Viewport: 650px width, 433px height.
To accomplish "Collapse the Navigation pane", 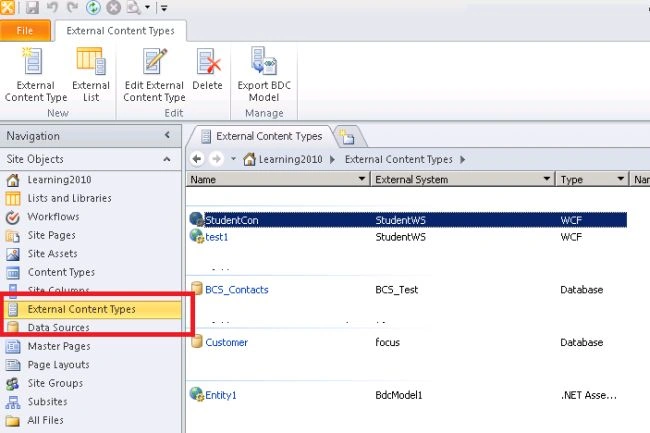I will point(167,135).
